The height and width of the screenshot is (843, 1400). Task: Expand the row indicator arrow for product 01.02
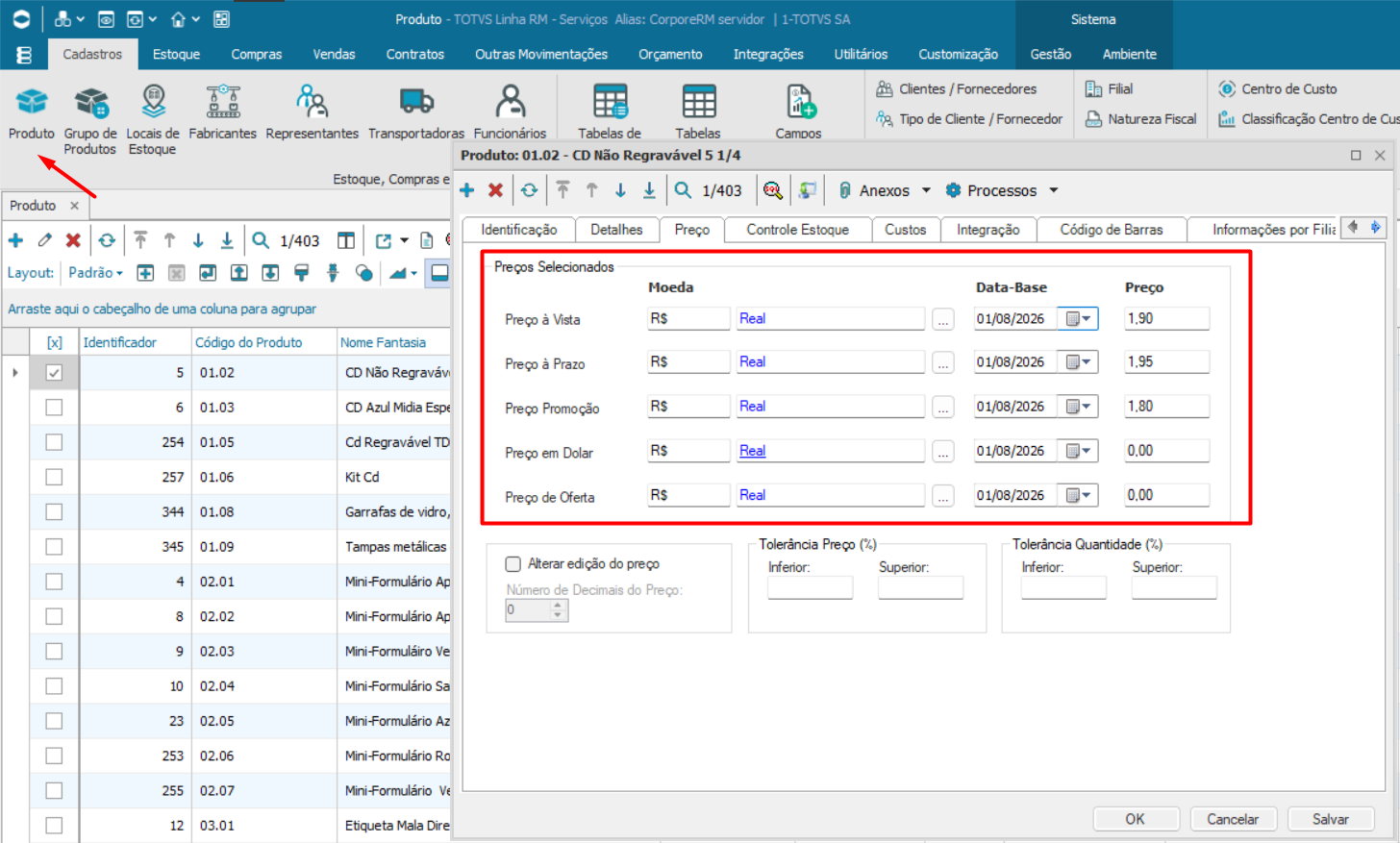click(15, 373)
